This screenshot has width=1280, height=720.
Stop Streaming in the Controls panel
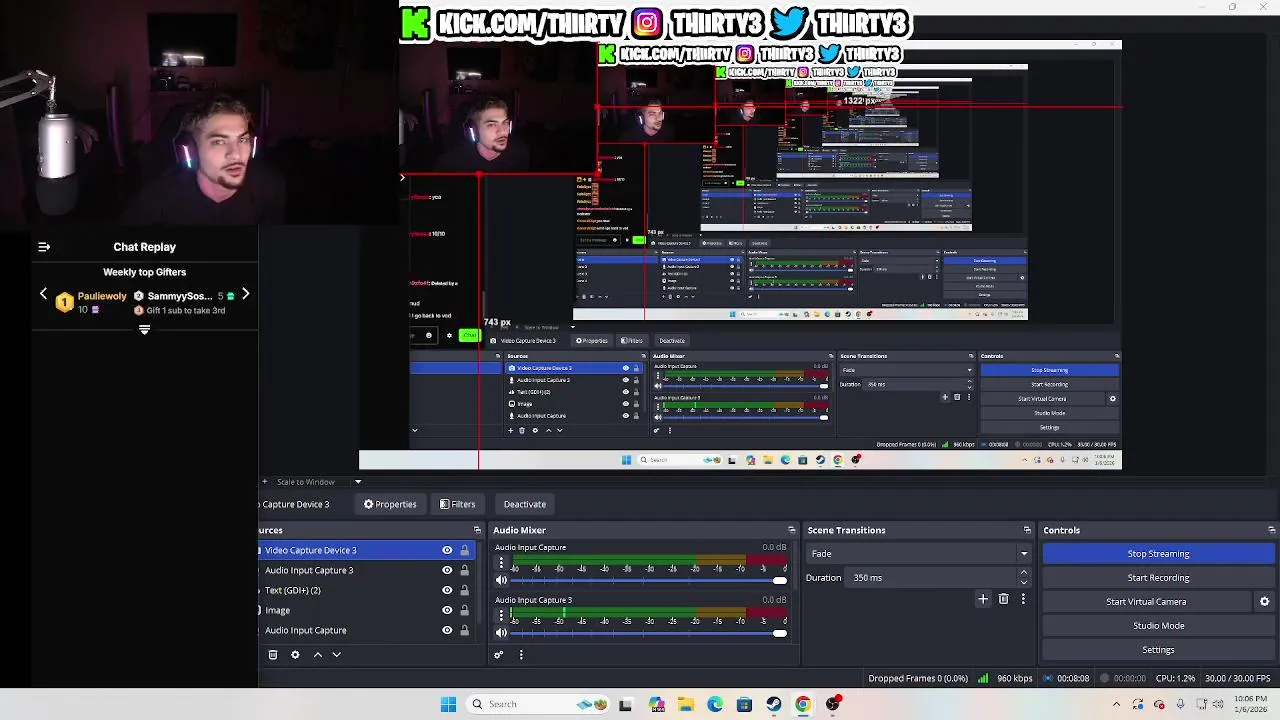point(1158,554)
